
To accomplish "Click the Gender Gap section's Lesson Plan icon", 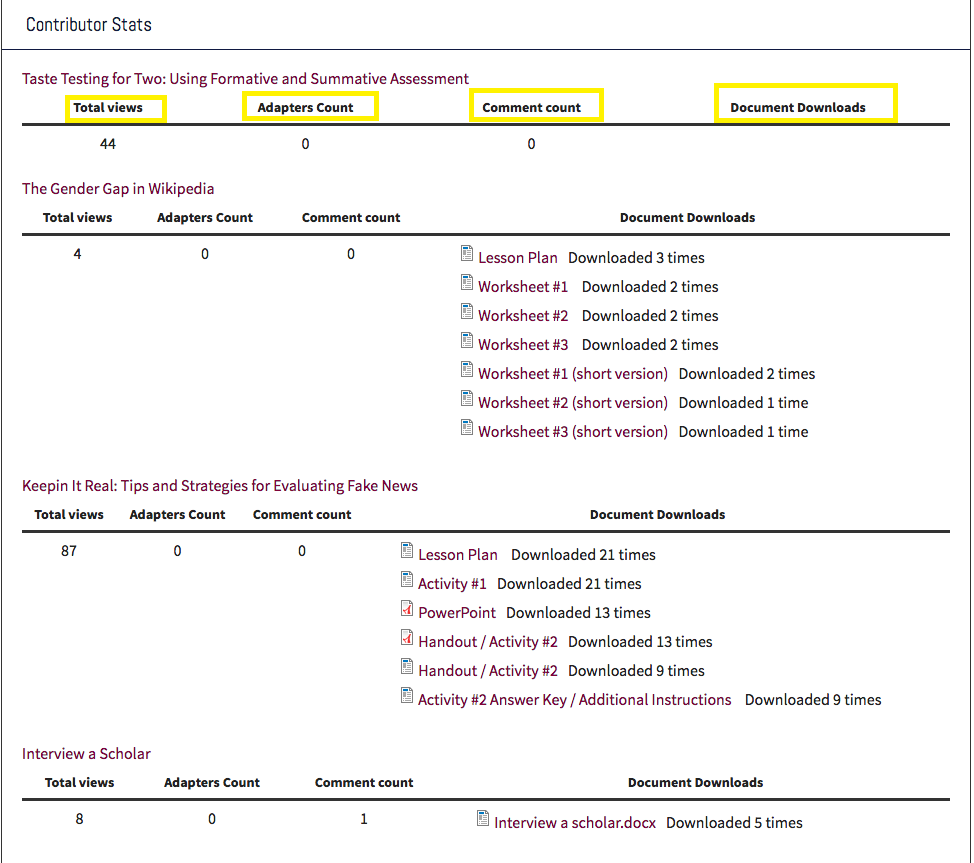I will coord(467,254).
